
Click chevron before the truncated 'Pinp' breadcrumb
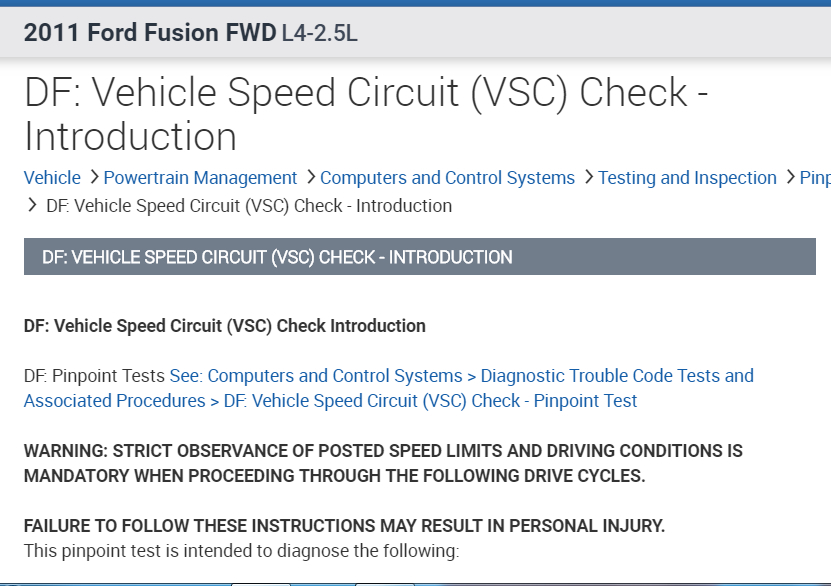click(x=789, y=177)
